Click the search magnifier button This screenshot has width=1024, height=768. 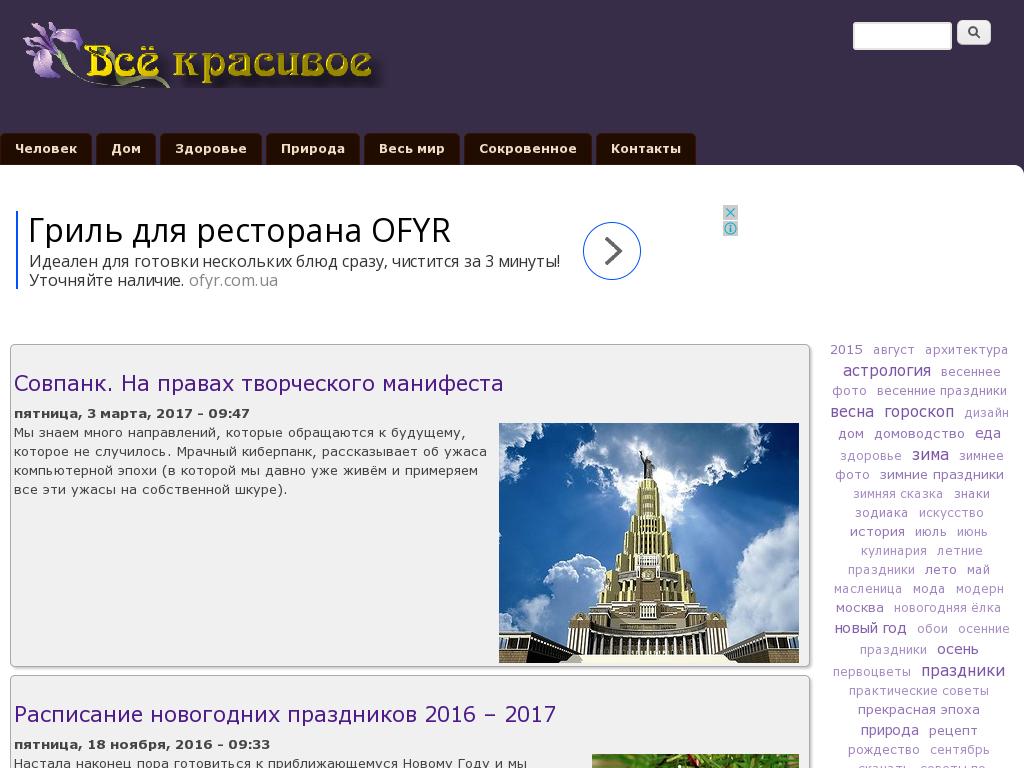[974, 32]
